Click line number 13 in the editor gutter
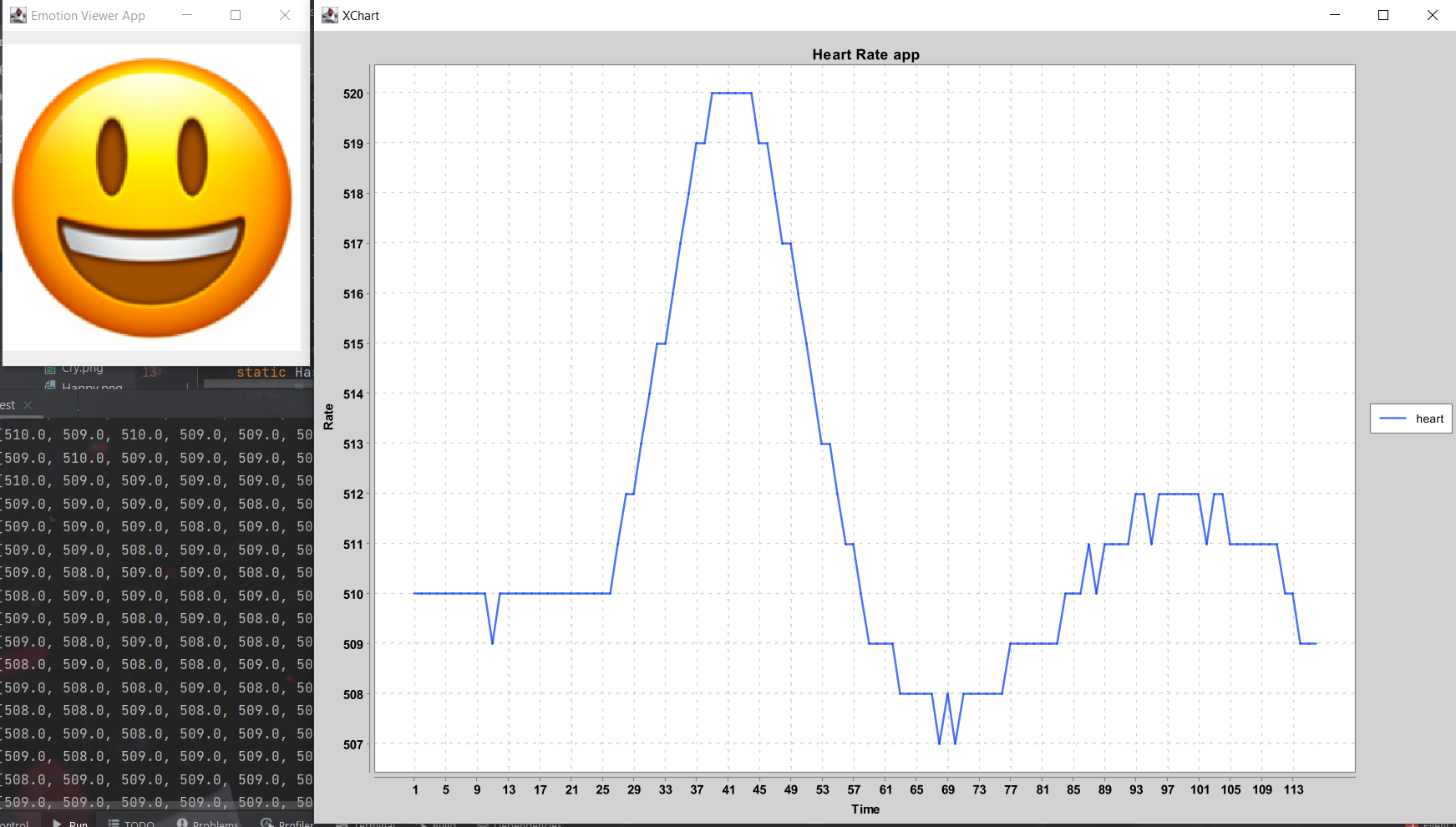 pos(150,373)
